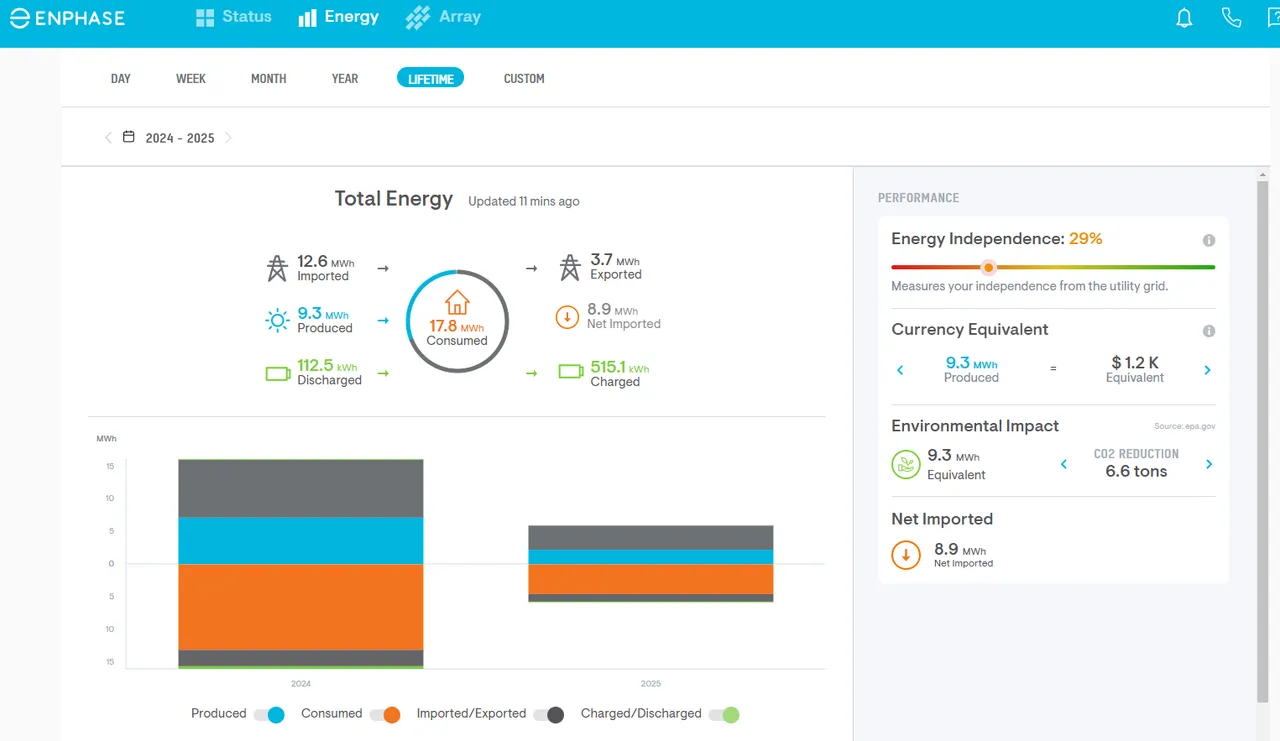Select the CUSTOM date range
The width and height of the screenshot is (1280, 741).
point(524,78)
